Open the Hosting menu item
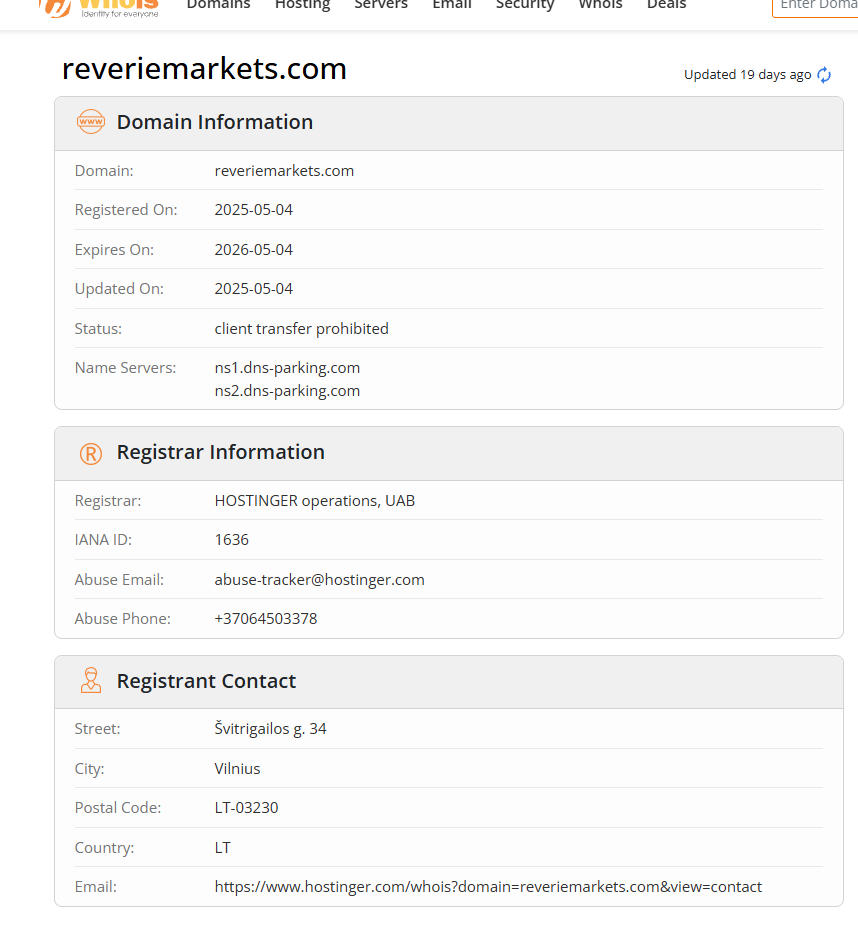 pos(302,5)
